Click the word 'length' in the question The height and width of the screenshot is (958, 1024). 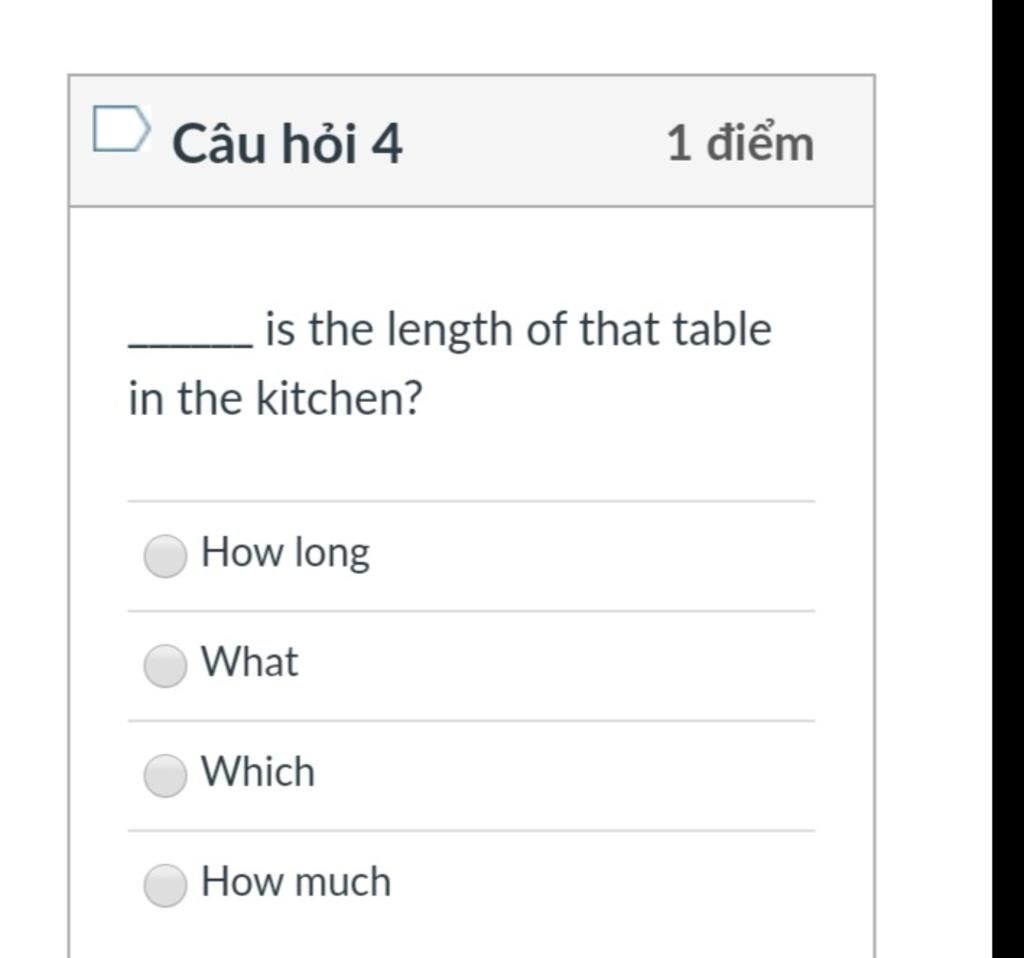click(x=450, y=331)
